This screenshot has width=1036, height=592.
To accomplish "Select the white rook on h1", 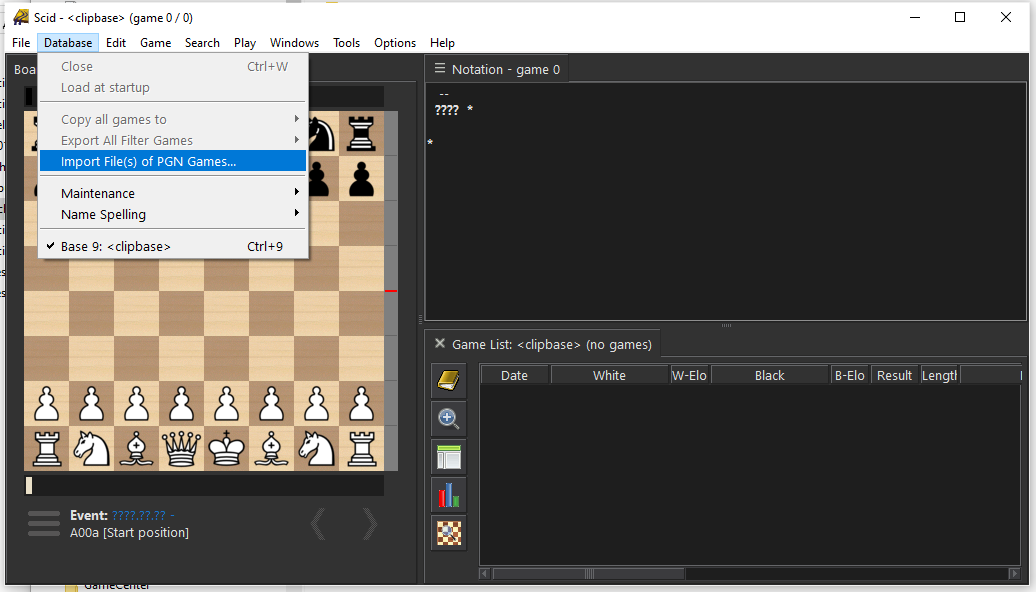I will click(361, 449).
